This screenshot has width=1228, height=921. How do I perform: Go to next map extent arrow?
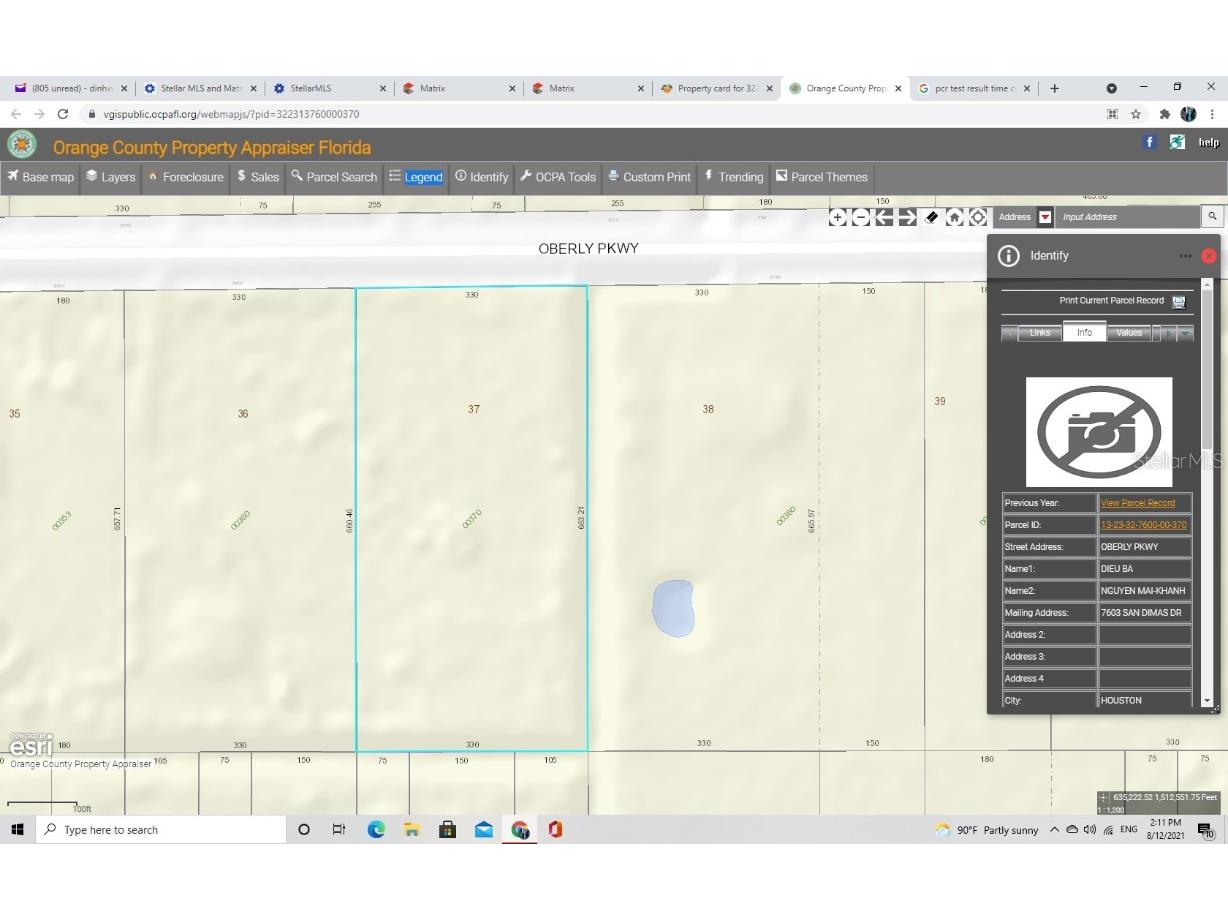coord(907,217)
